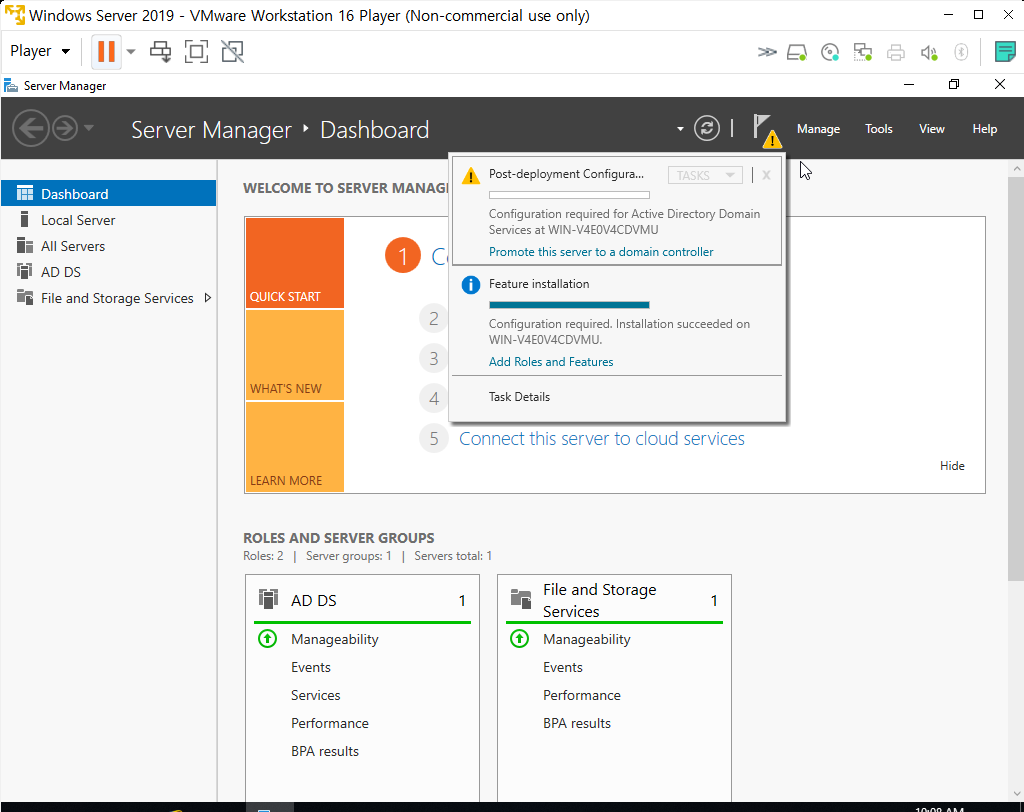This screenshot has width=1024, height=812.
Task: Click AD DS Manageability green status icon
Action: pyautogui.click(x=267, y=638)
